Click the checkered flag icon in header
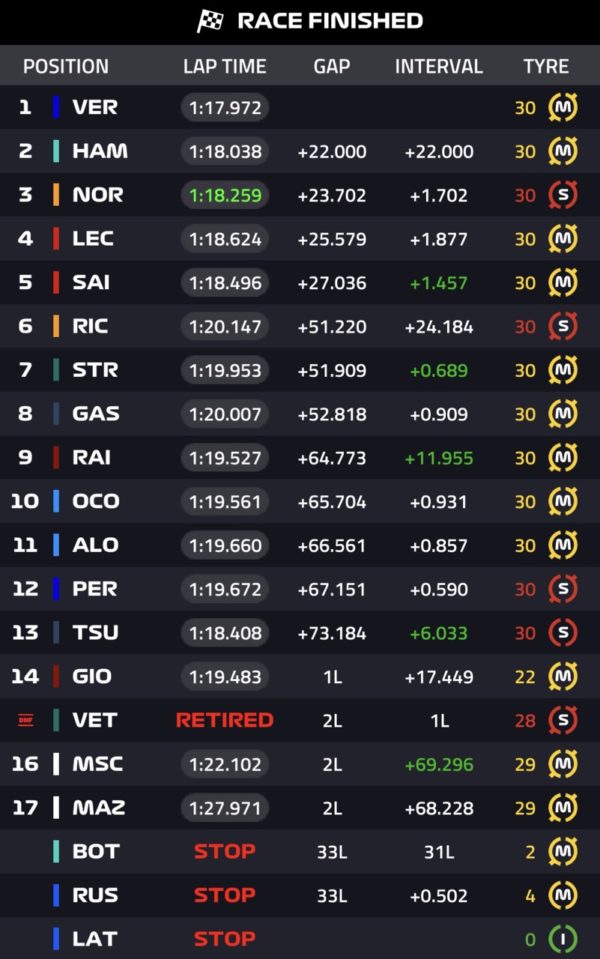The image size is (600, 959). [x=210, y=21]
